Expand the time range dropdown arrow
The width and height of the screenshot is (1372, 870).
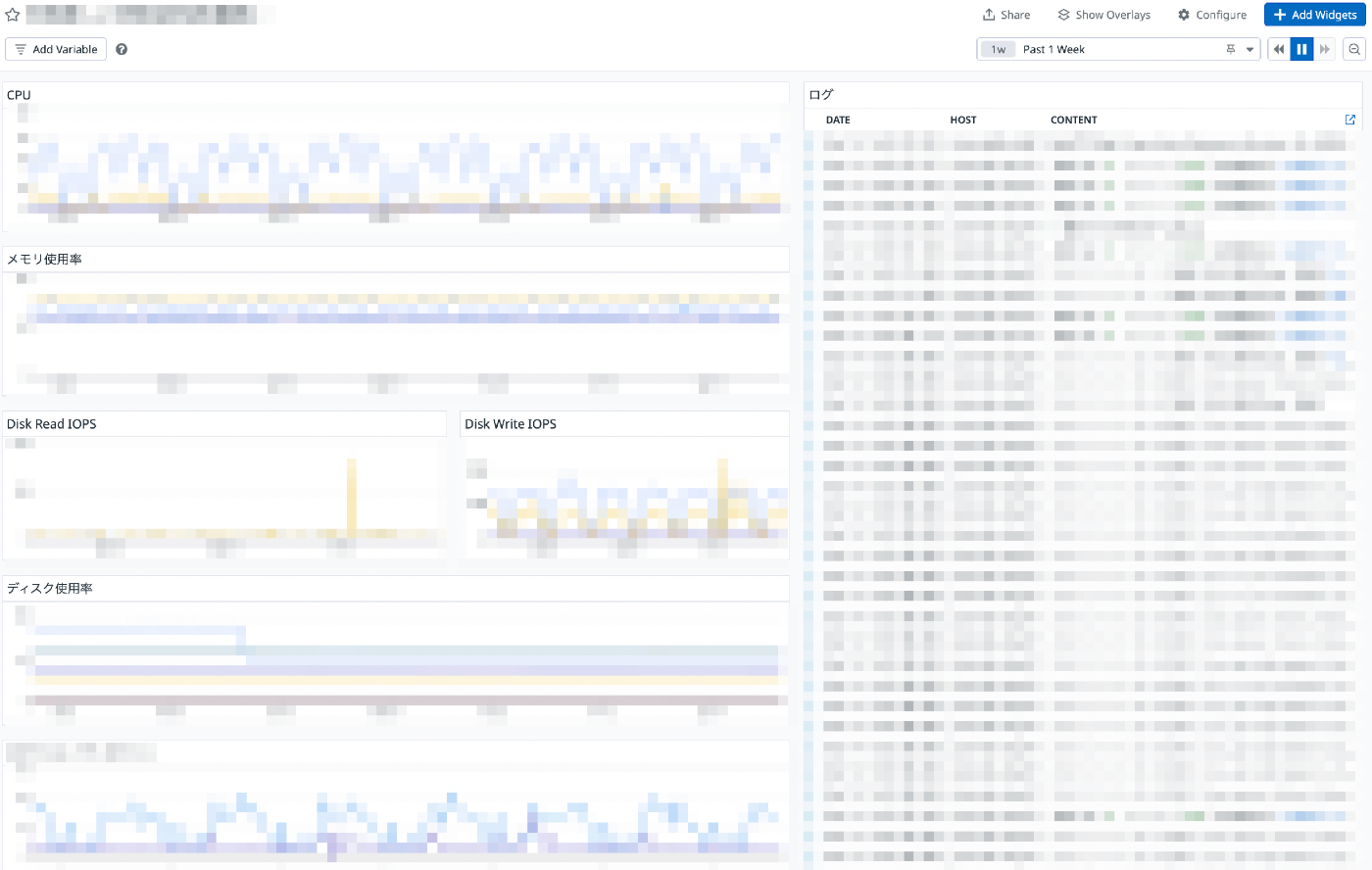click(x=1250, y=49)
